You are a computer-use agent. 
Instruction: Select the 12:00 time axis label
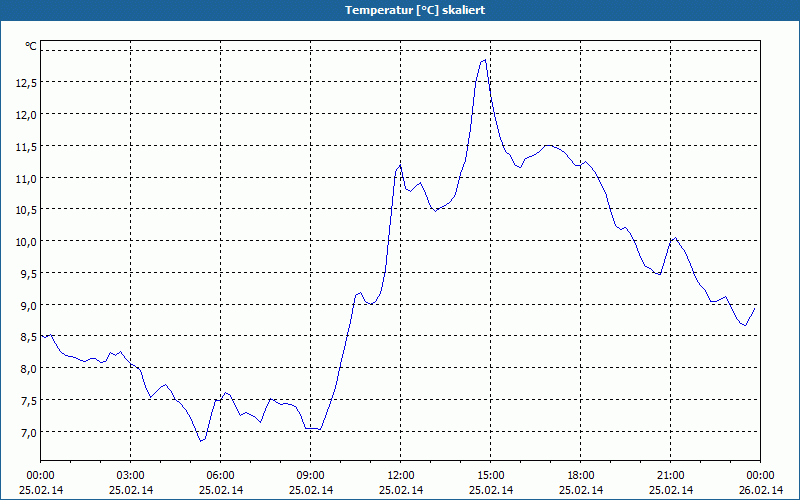pyautogui.click(x=401, y=476)
